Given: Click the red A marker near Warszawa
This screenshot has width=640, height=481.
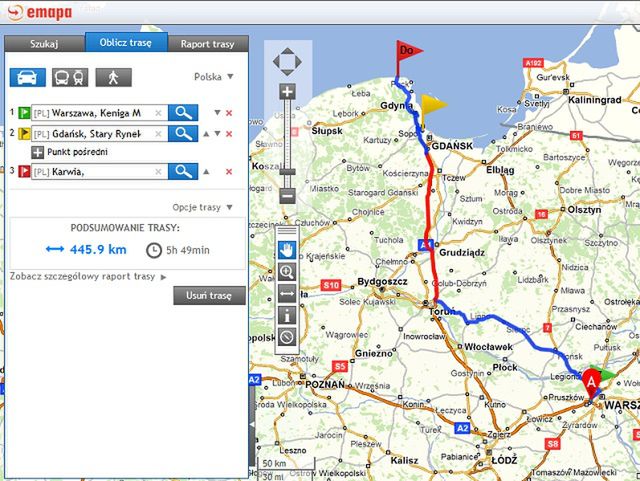Looking at the screenshot, I should pyautogui.click(x=591, y=384).
